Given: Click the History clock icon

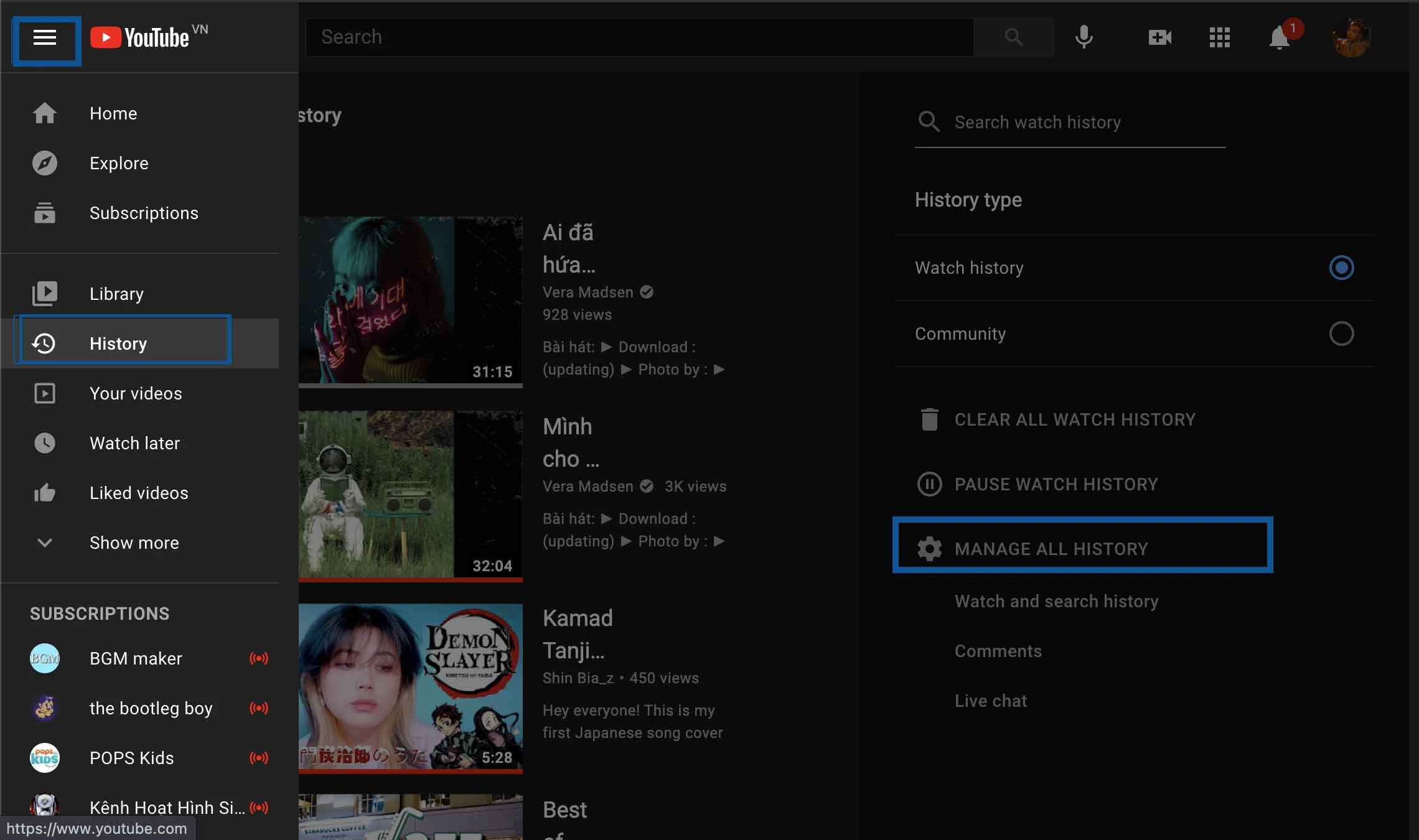Looking at the screenshot, I should click(44, 343).
